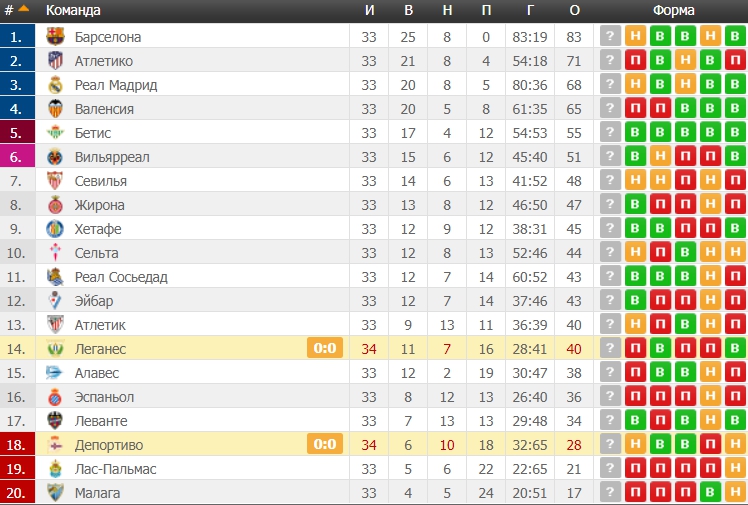The width and height of the screenshot is (748, 505).
Task: Click the sort arrow beside # header
Action: (23, 10)
